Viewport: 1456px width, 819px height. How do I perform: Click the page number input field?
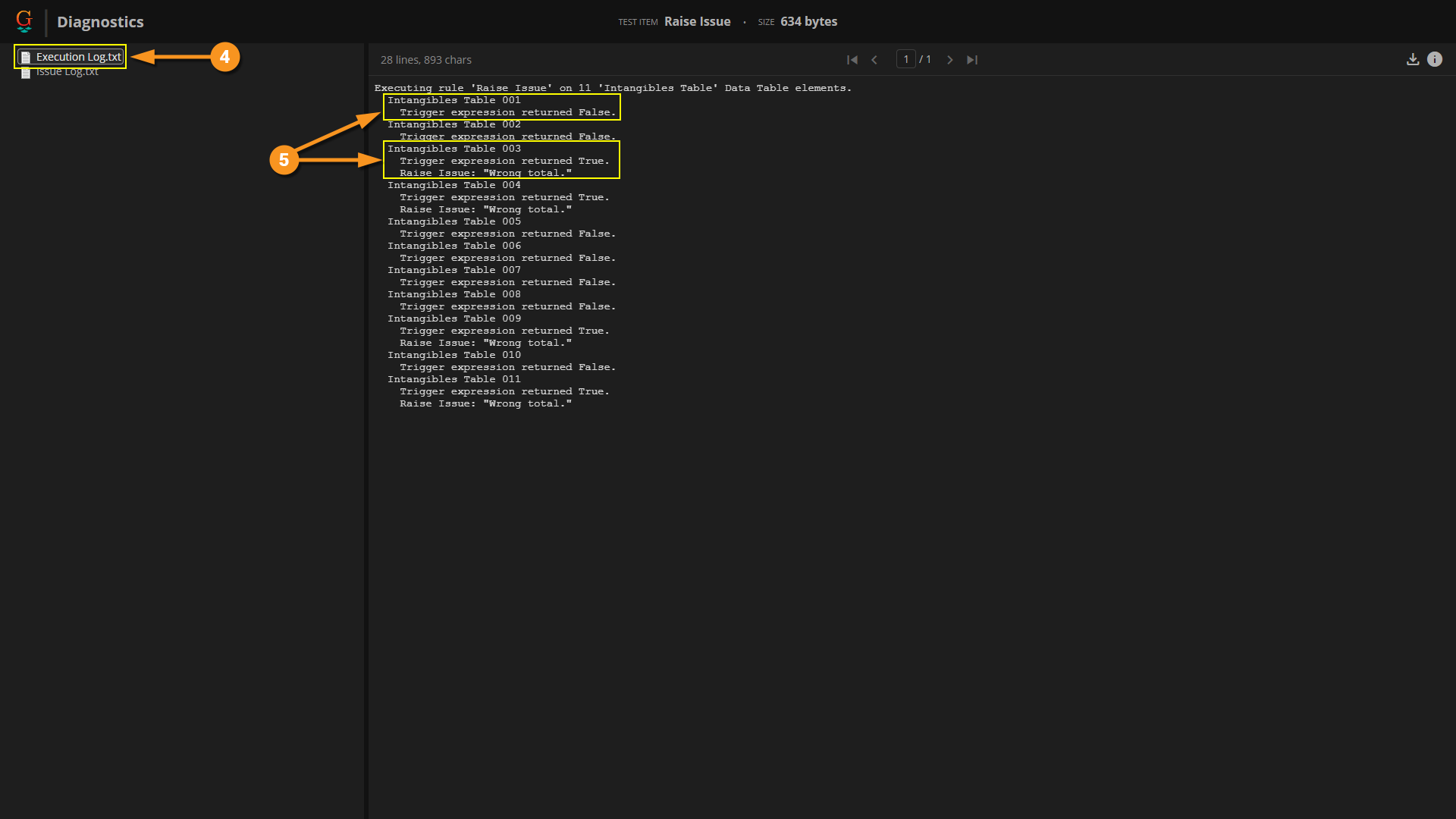[x=905, y=59]
